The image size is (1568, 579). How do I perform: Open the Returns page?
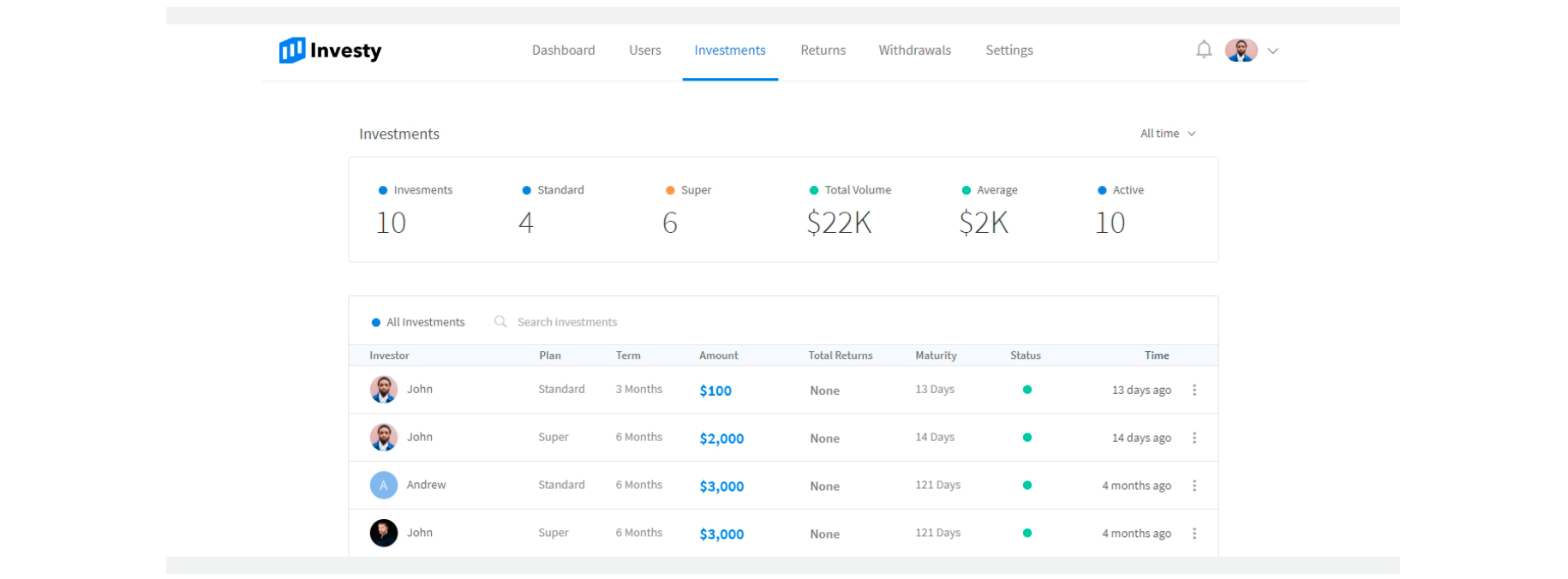[x=823, y=51]
